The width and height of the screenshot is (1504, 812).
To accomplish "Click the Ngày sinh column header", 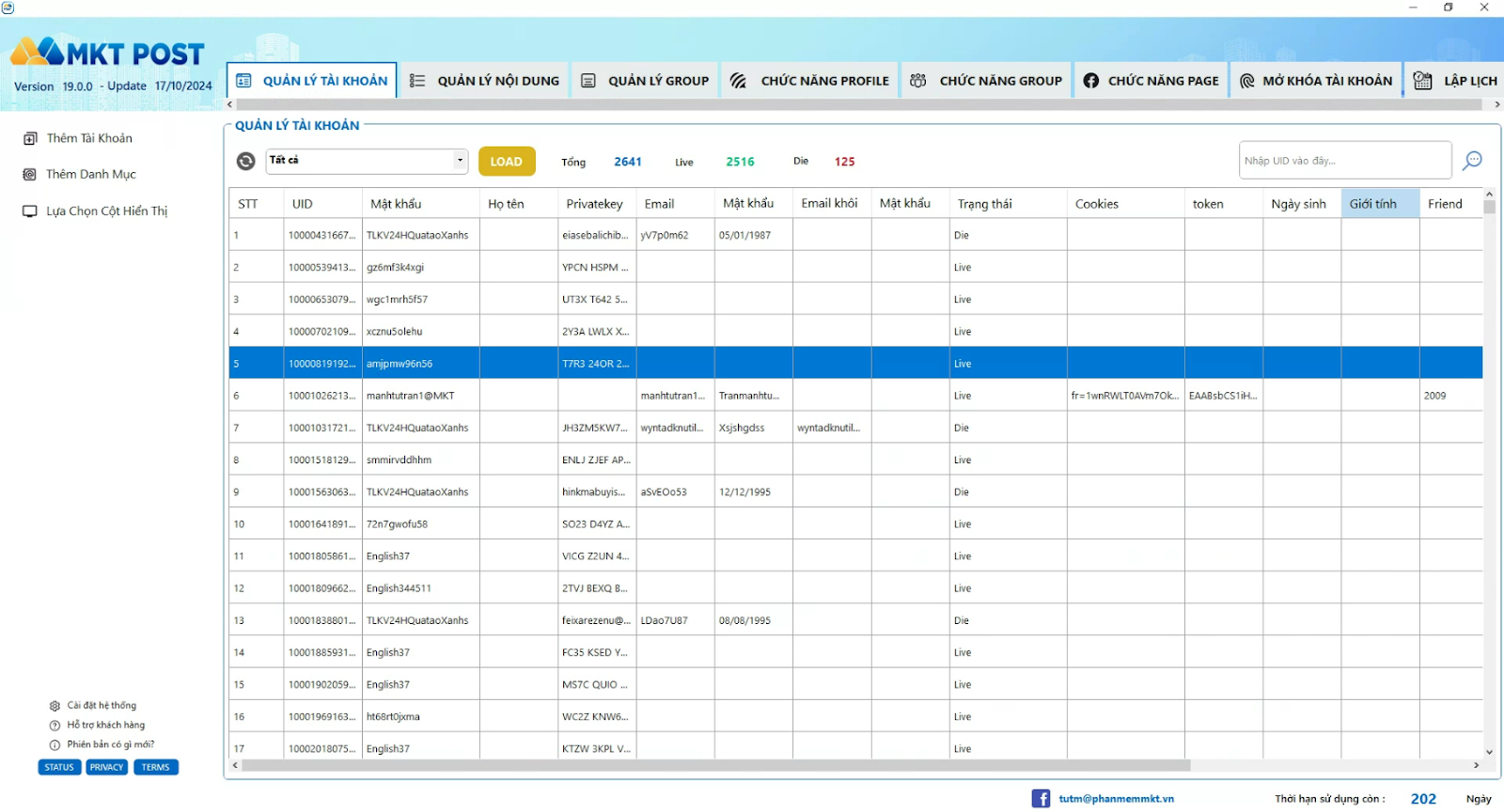I will coord(1302,204).
